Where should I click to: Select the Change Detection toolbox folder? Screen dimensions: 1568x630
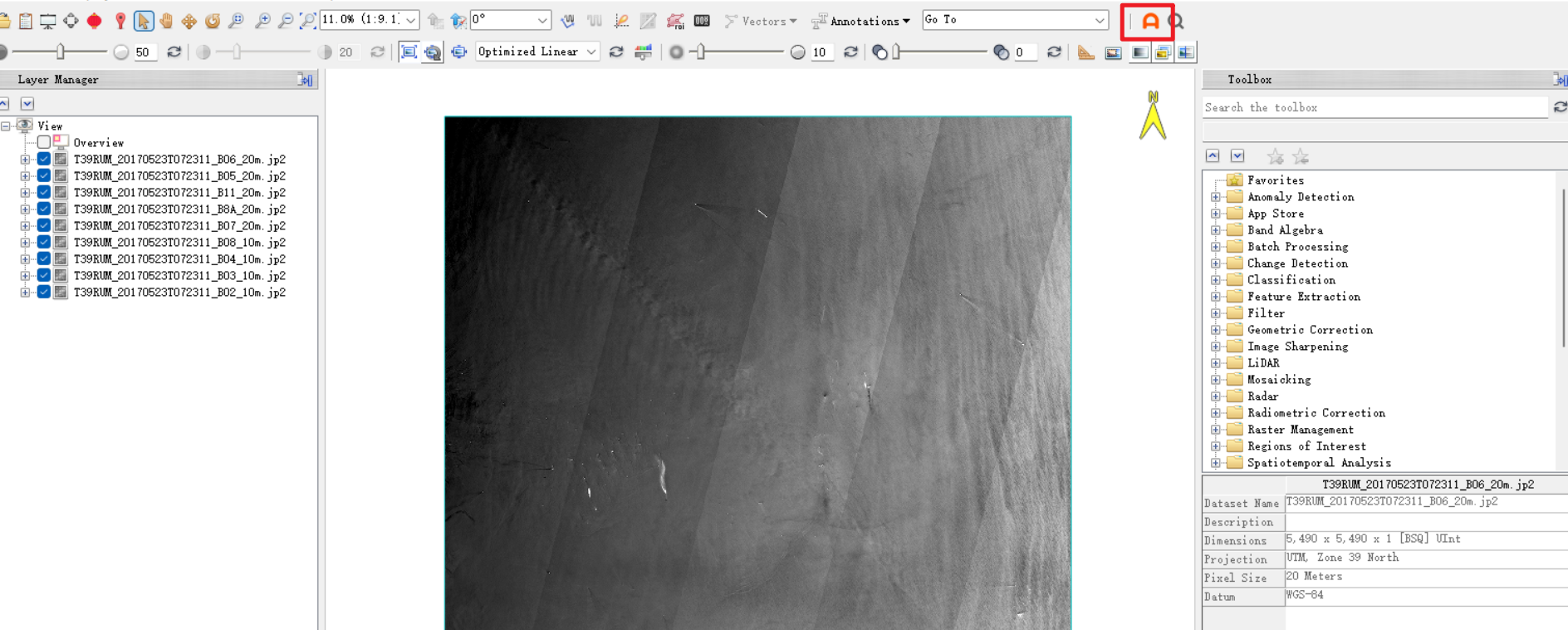click(1297, 263)
